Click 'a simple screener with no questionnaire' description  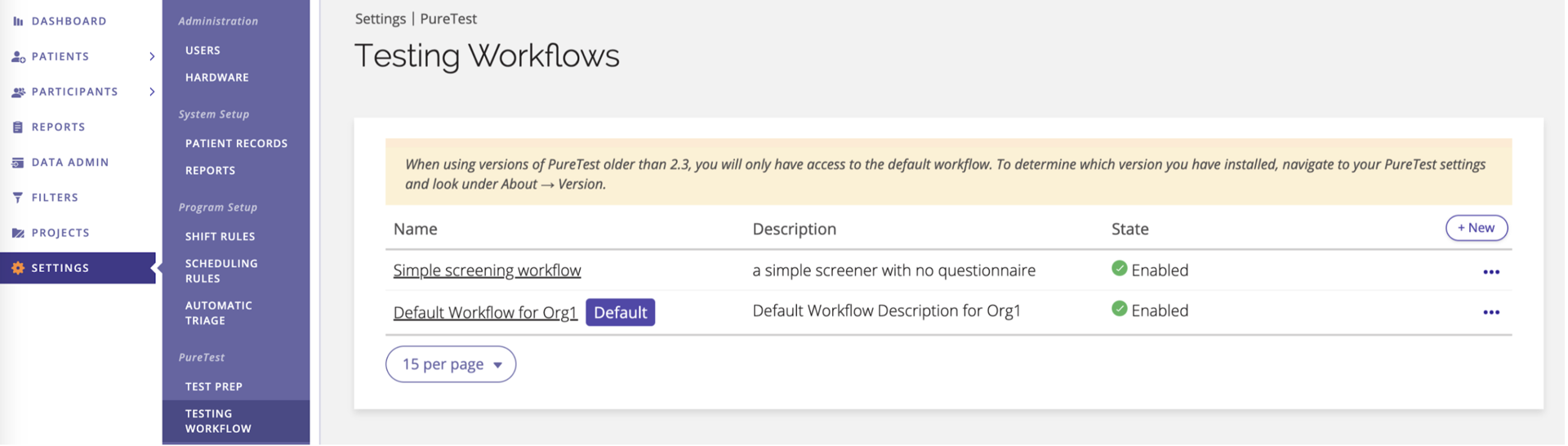[893, 270]
